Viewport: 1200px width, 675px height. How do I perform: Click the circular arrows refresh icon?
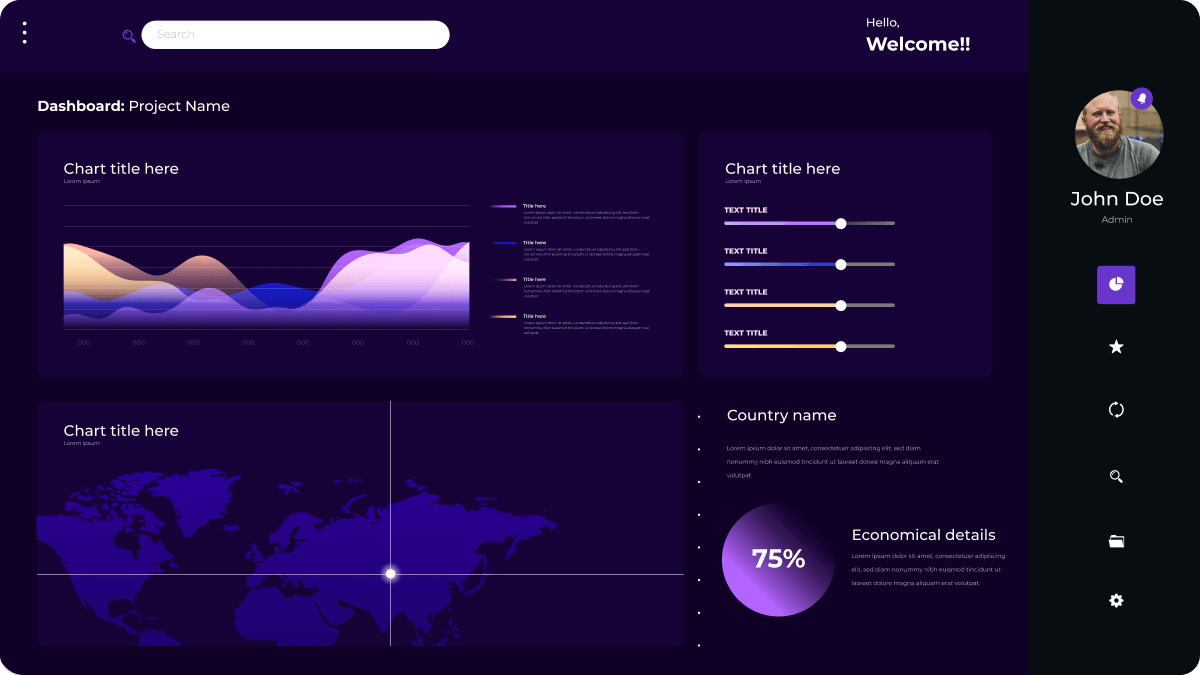(1116, 409)
